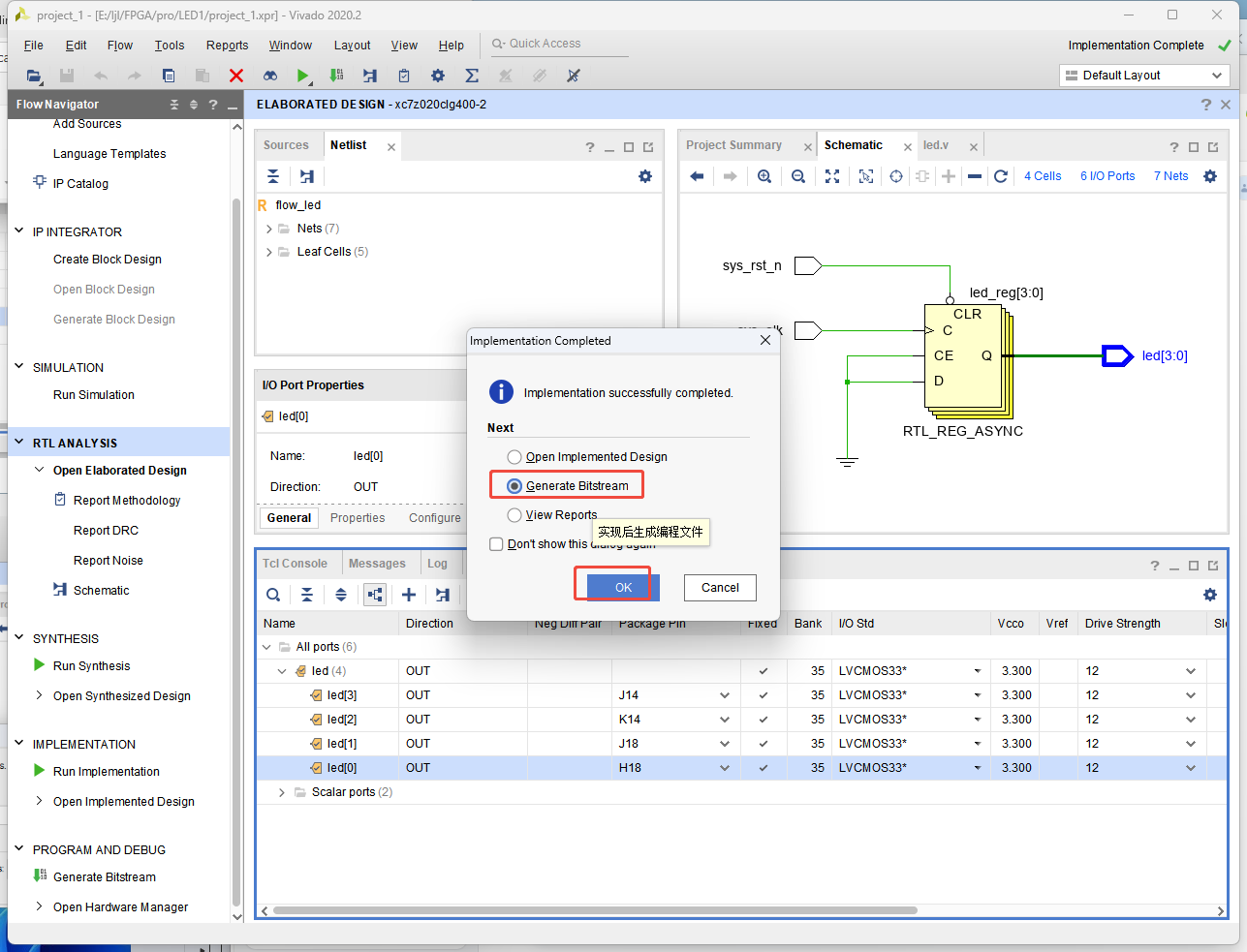Open Drive Strength dropdown for led[0]
Viewport: 1247px width, 952px height.
[x=1191, y=768]
